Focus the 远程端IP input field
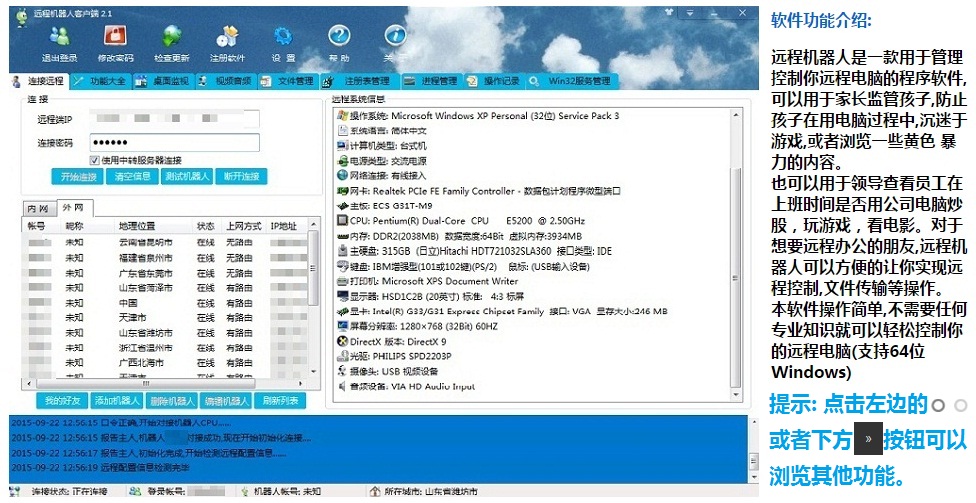The height and width of the screenshot is (503, 976). pyautogui.click(x=174, y=118)
